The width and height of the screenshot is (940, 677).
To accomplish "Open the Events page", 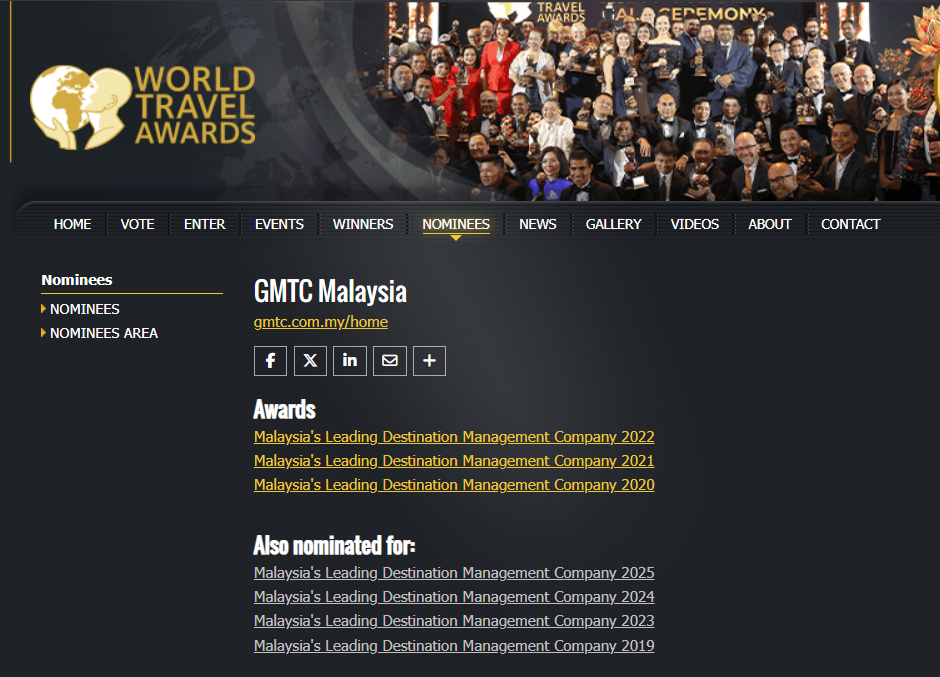I will [x=279, y=224].
